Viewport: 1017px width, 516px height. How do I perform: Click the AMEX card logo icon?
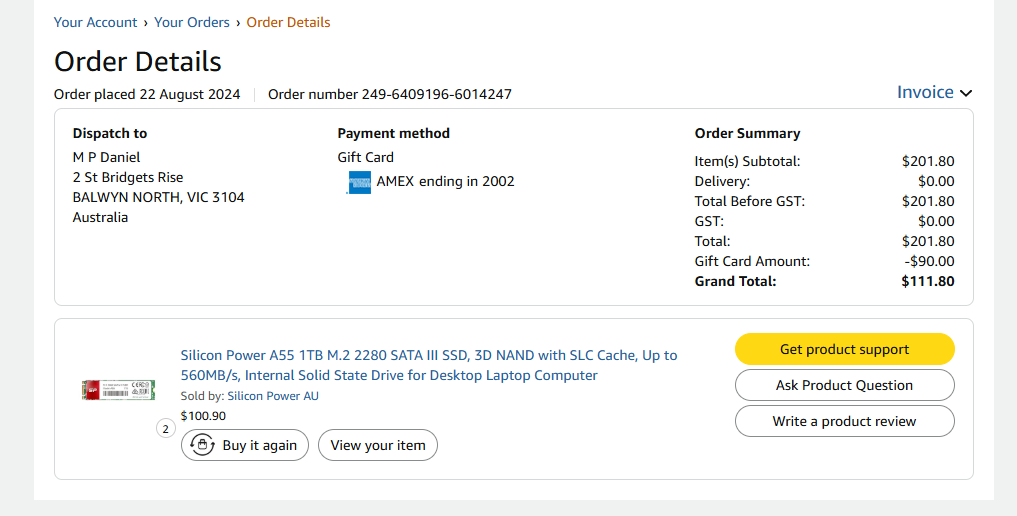tap(359, 183)
